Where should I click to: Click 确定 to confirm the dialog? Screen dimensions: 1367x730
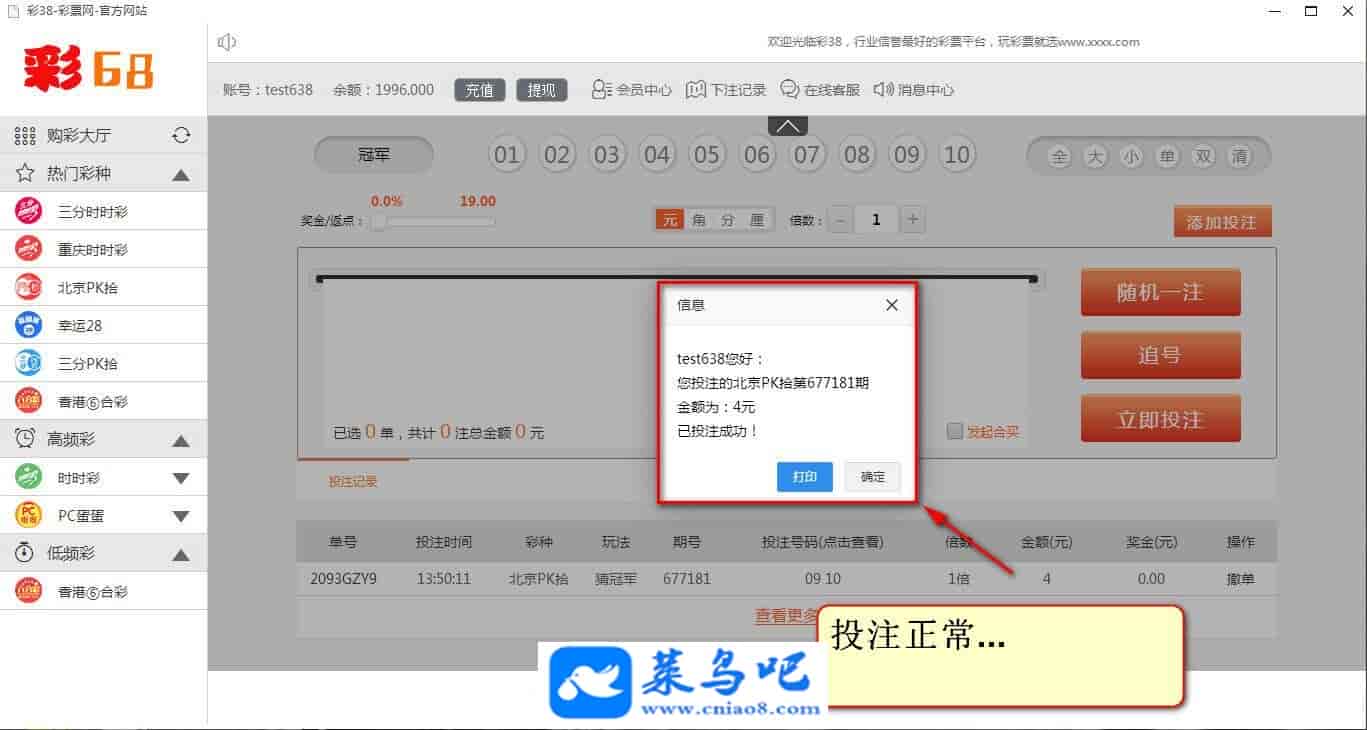pos(872,477)
